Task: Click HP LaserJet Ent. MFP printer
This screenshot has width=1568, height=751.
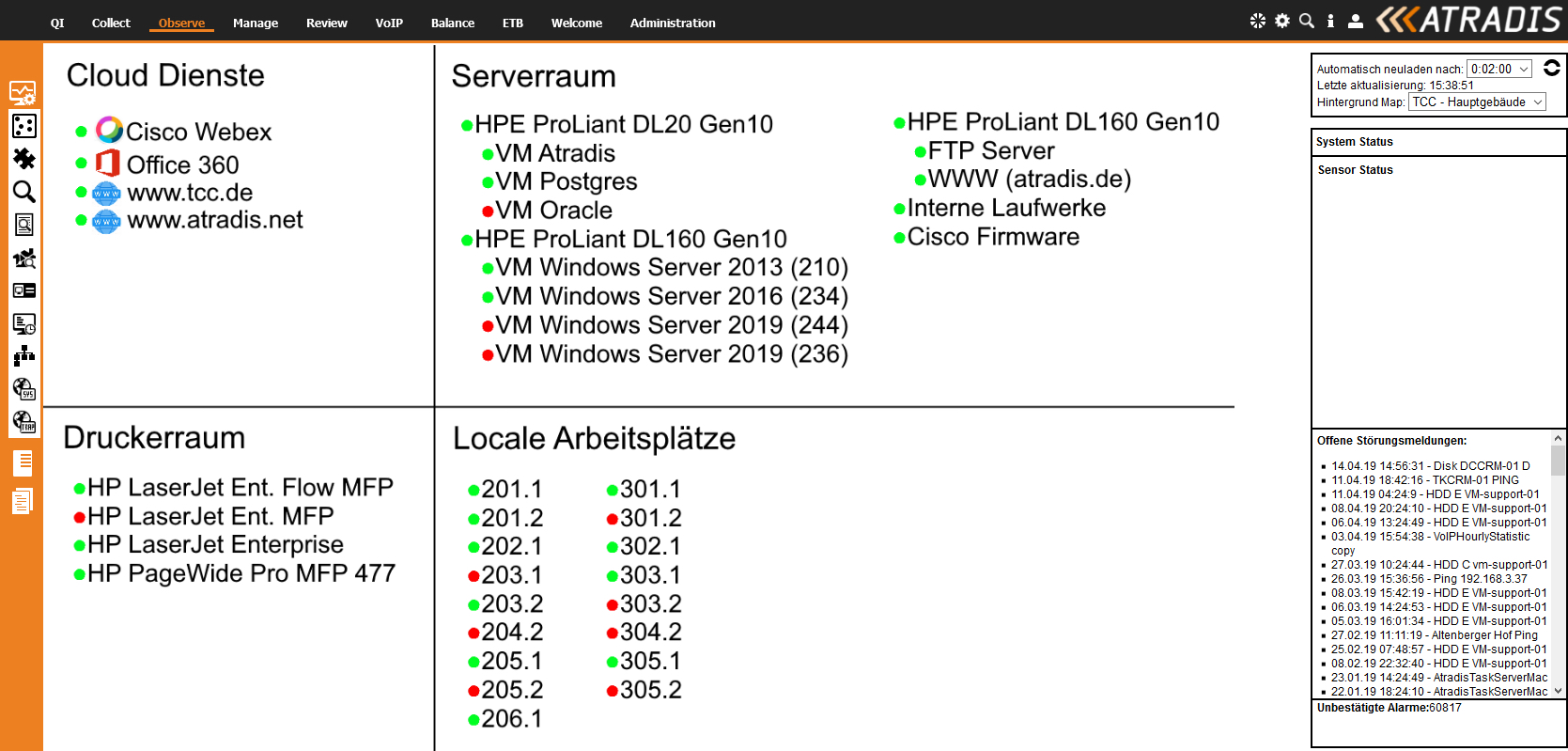Action: pos(210,516)
